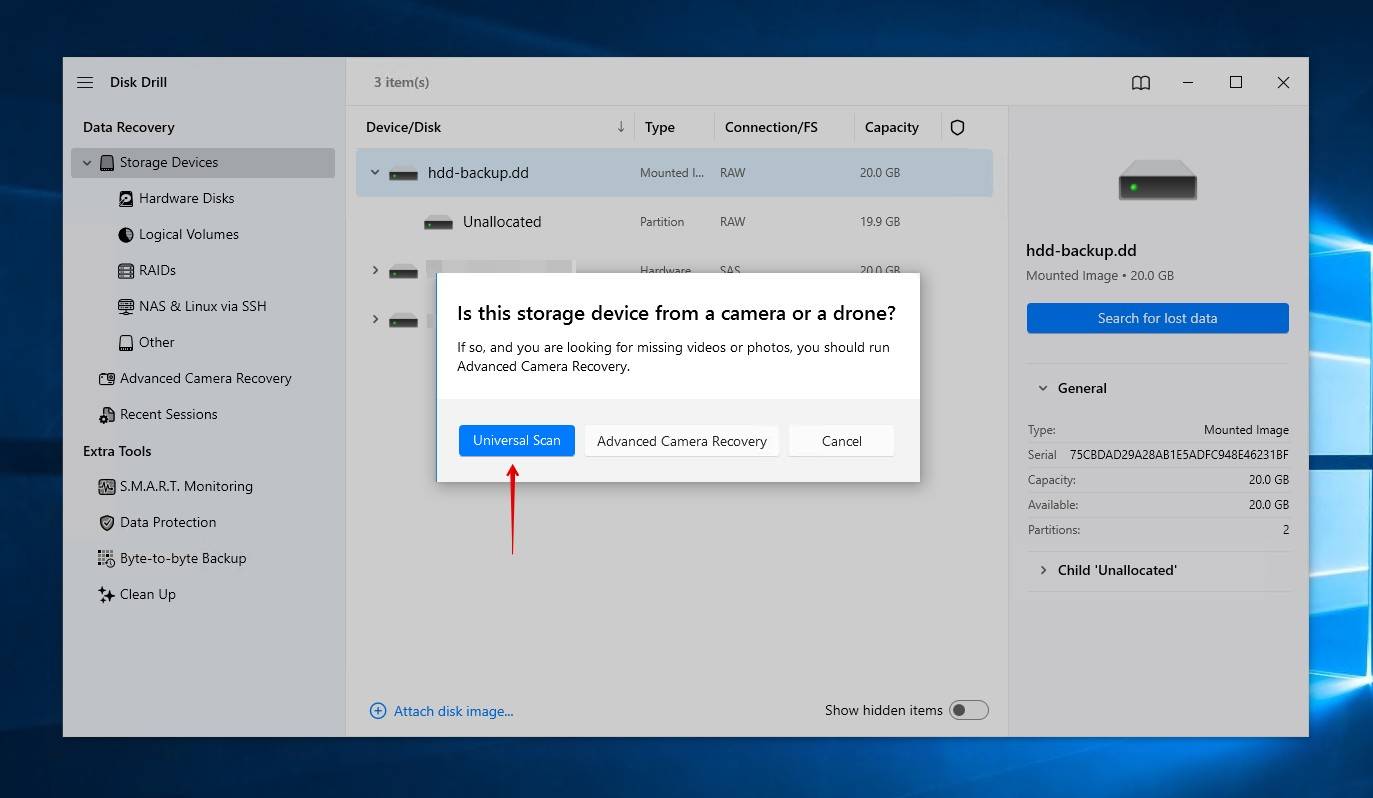Select Byte-to-byte Backup in Extra Tools
The image size is (1373, 798).
[182, 558]
